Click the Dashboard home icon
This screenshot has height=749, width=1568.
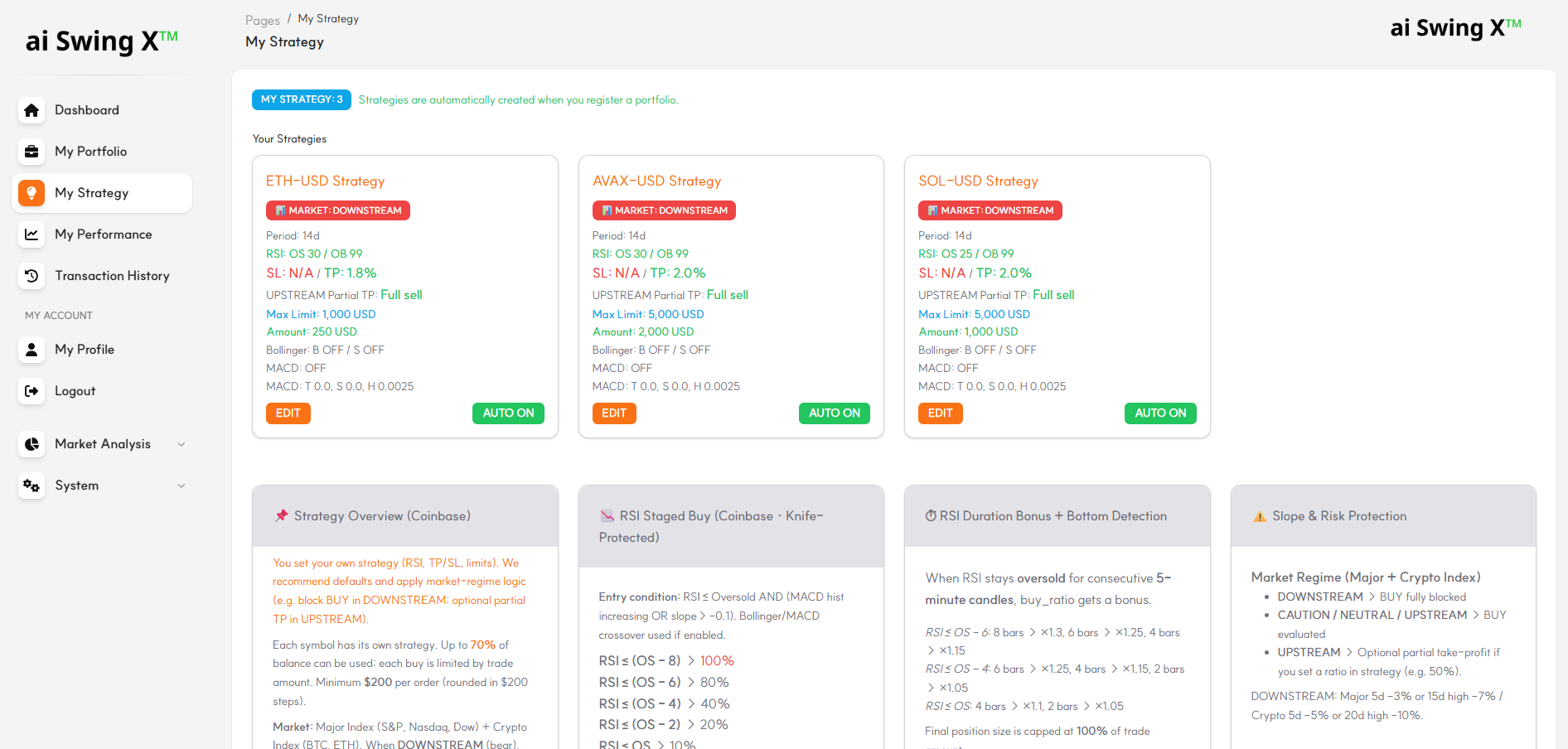point(31,110)
